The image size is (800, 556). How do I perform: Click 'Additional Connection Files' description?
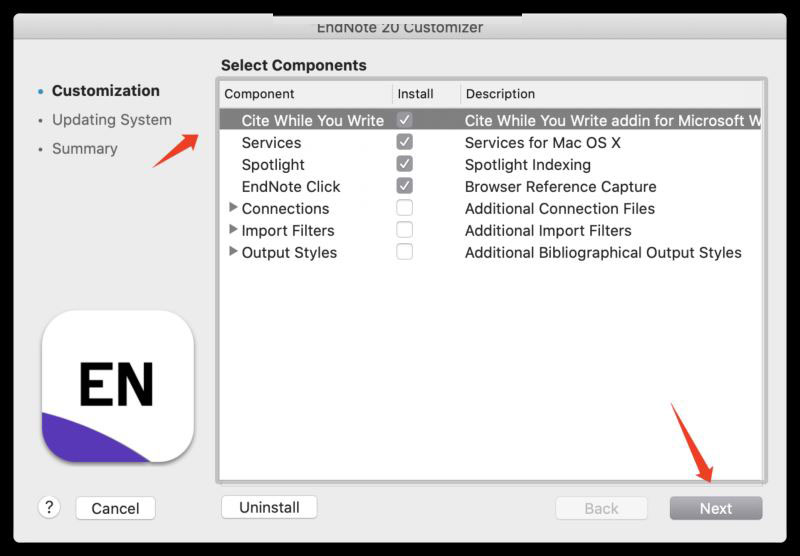point(560,209)
